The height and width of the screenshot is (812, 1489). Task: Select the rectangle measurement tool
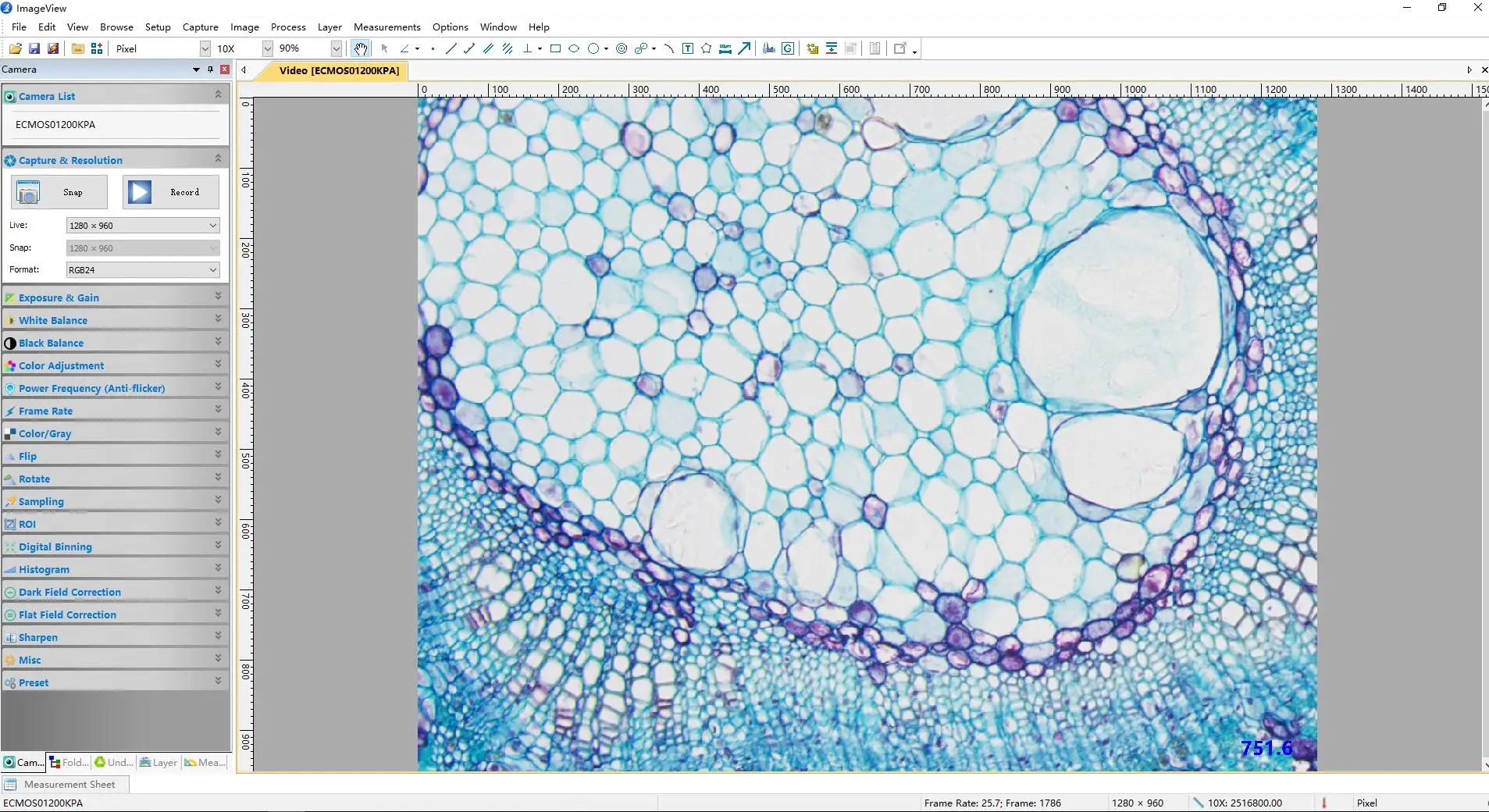(555, 48)
